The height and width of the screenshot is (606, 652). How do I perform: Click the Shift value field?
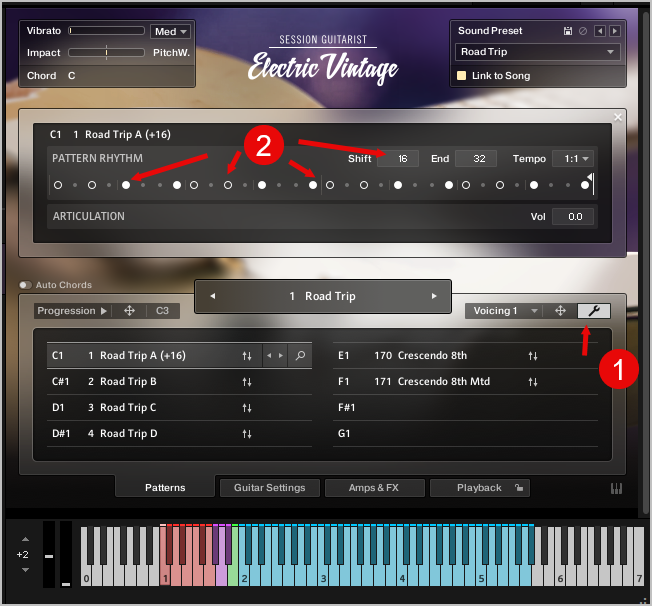point(398,158)
